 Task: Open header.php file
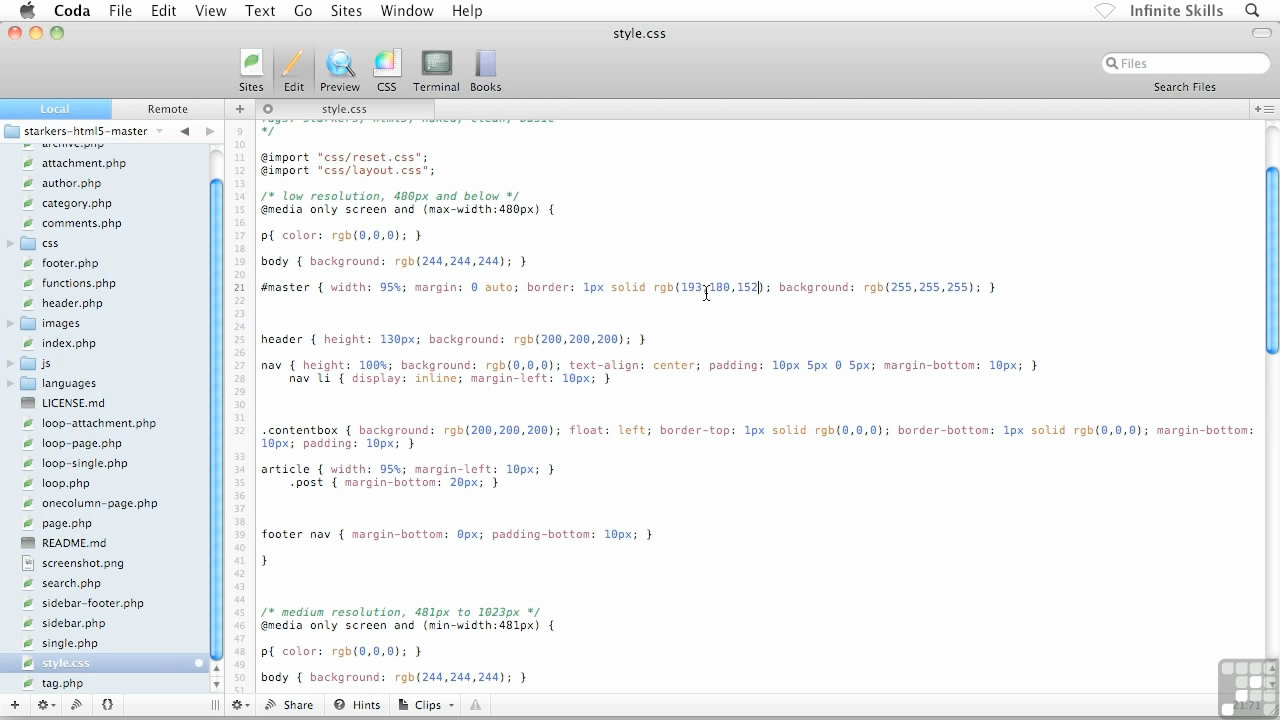coord(72,303)
